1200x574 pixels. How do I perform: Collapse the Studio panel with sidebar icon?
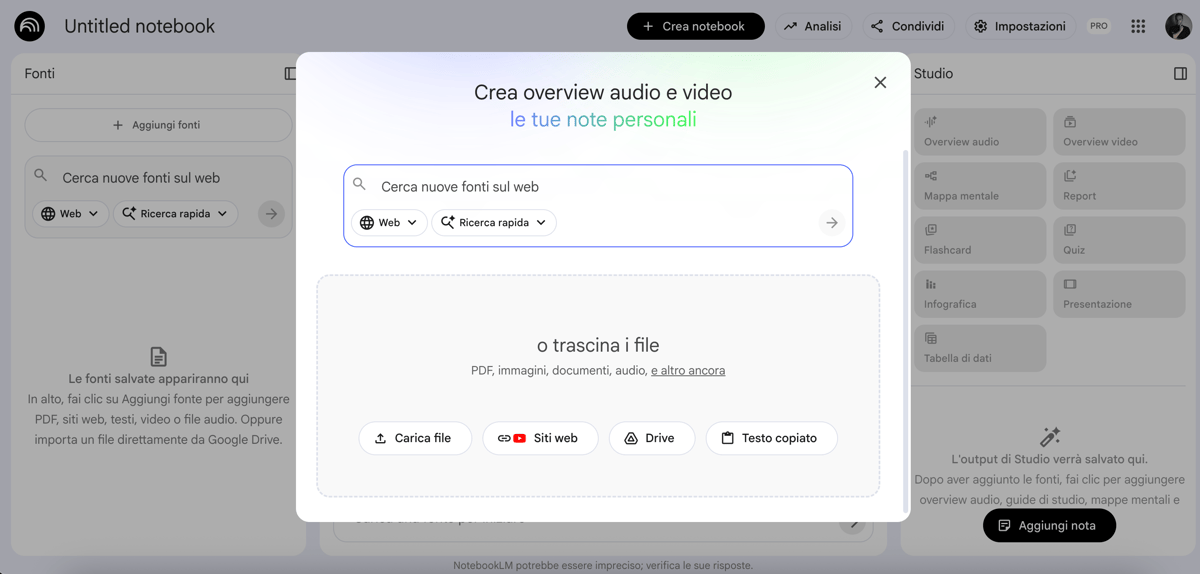pyautogui.click(x=1180, y=74)
